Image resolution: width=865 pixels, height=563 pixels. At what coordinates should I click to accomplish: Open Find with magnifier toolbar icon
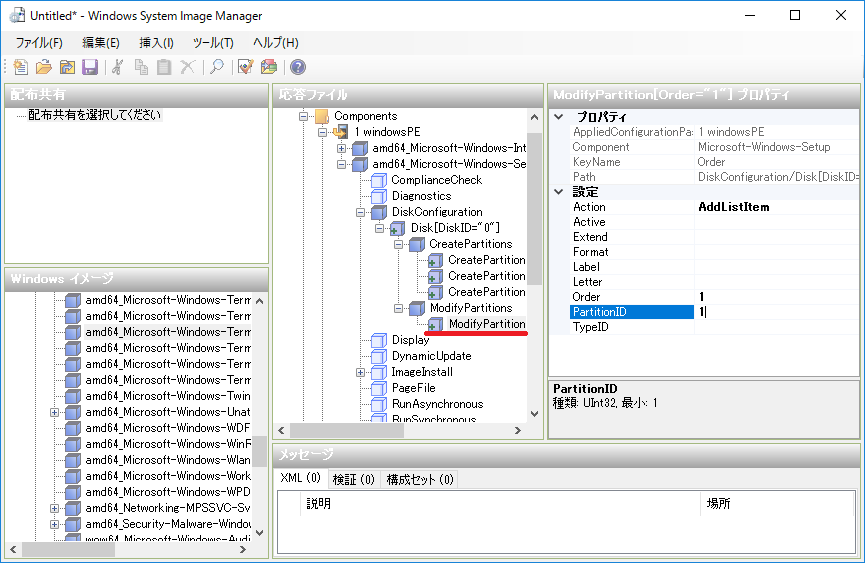[217, 67]
